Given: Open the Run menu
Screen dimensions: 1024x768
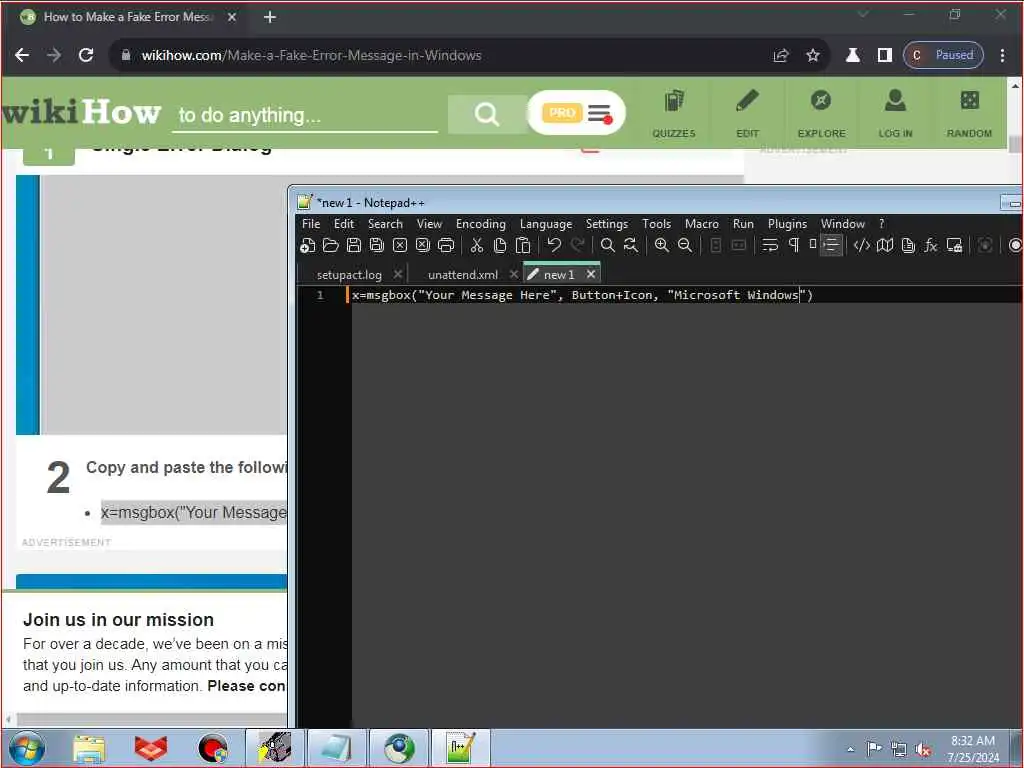Looking at the screenshot, I should point(743,224).
